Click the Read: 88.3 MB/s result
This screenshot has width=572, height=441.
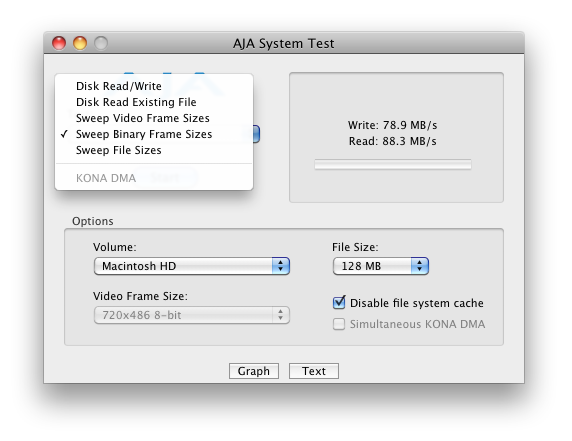click(x=393, y=141)
